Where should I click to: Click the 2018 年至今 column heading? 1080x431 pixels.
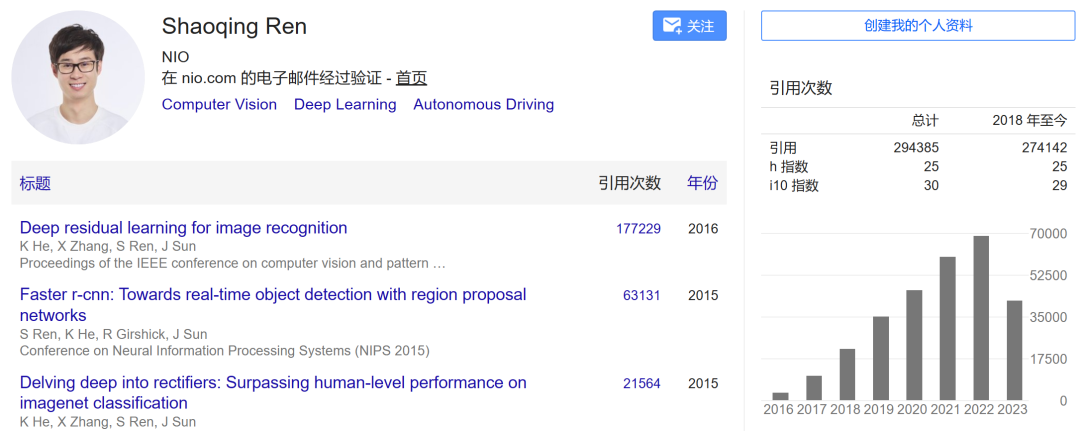coord(1030,121)
